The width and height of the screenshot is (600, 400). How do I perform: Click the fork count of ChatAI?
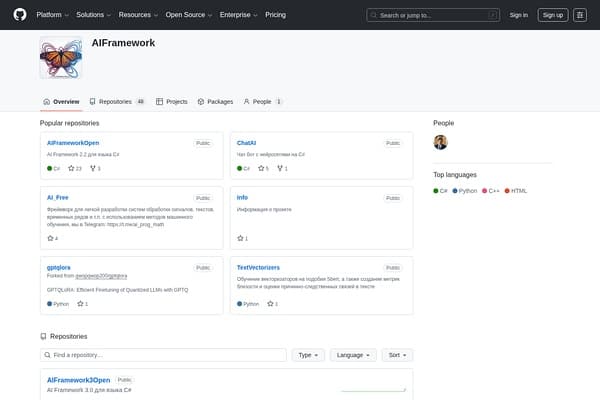(282, 168)
